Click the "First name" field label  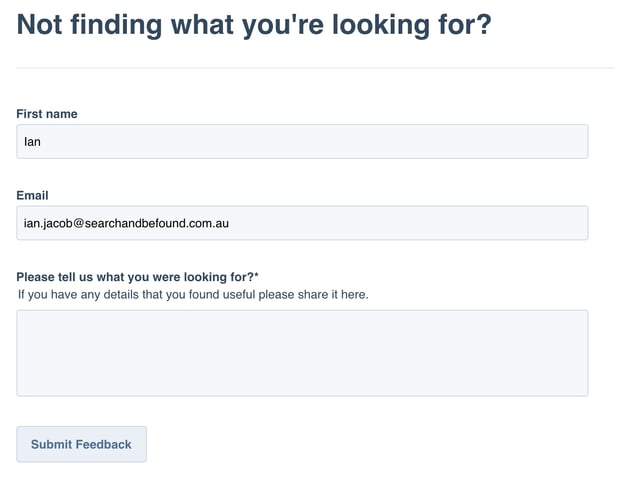47,114
